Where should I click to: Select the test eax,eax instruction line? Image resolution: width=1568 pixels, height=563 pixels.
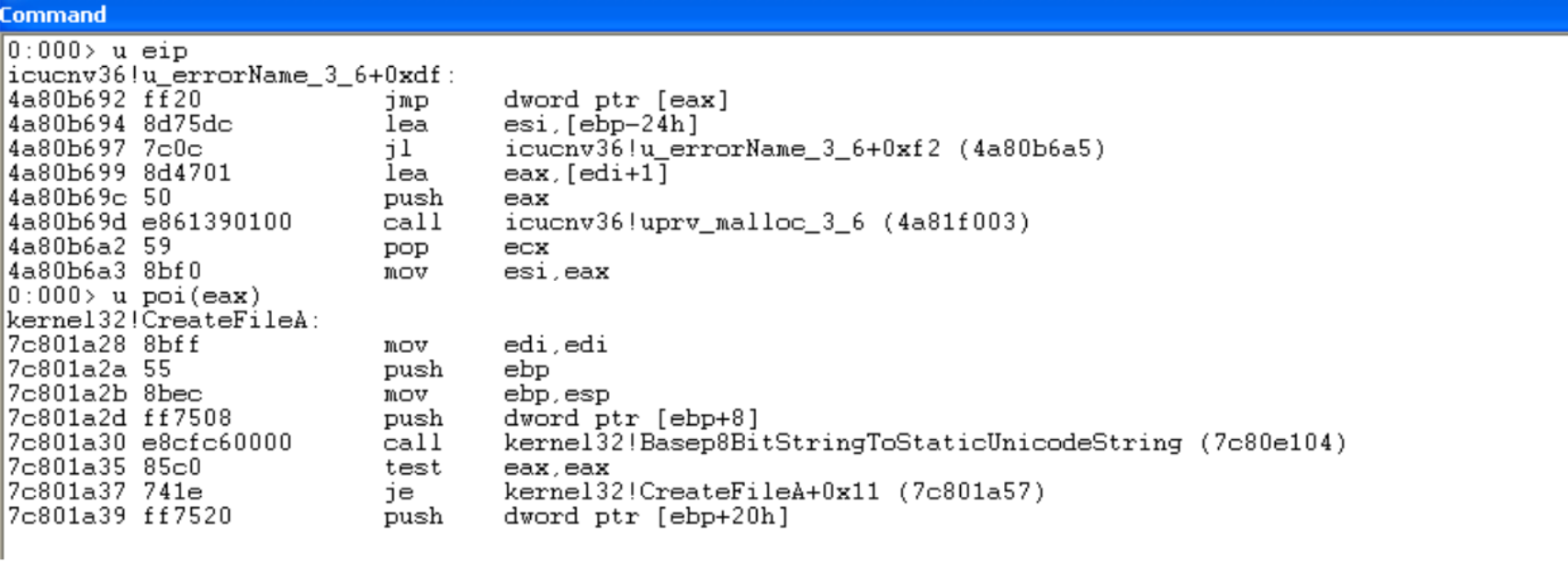[309, 467]
